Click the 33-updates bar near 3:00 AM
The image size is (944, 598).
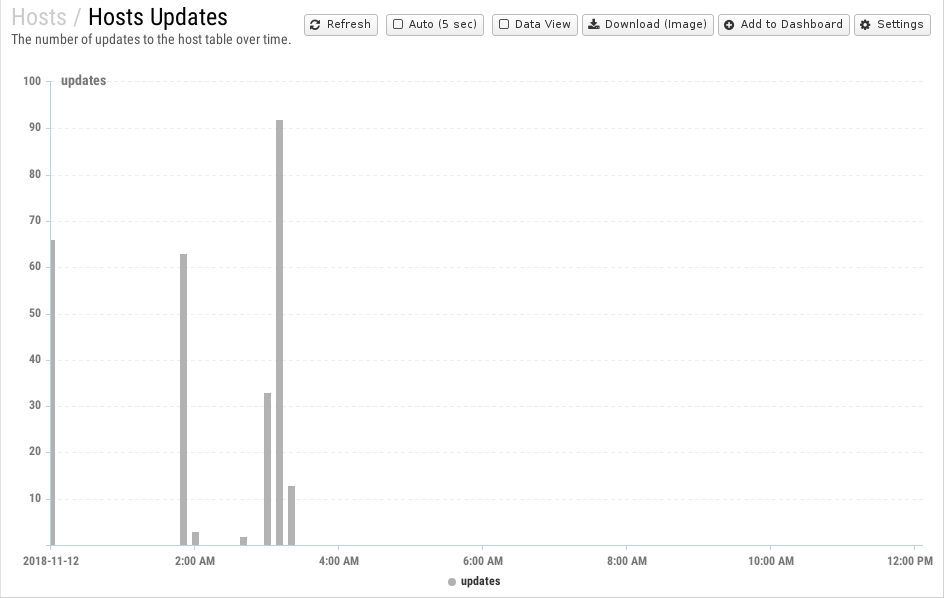(x=267, y=469)
